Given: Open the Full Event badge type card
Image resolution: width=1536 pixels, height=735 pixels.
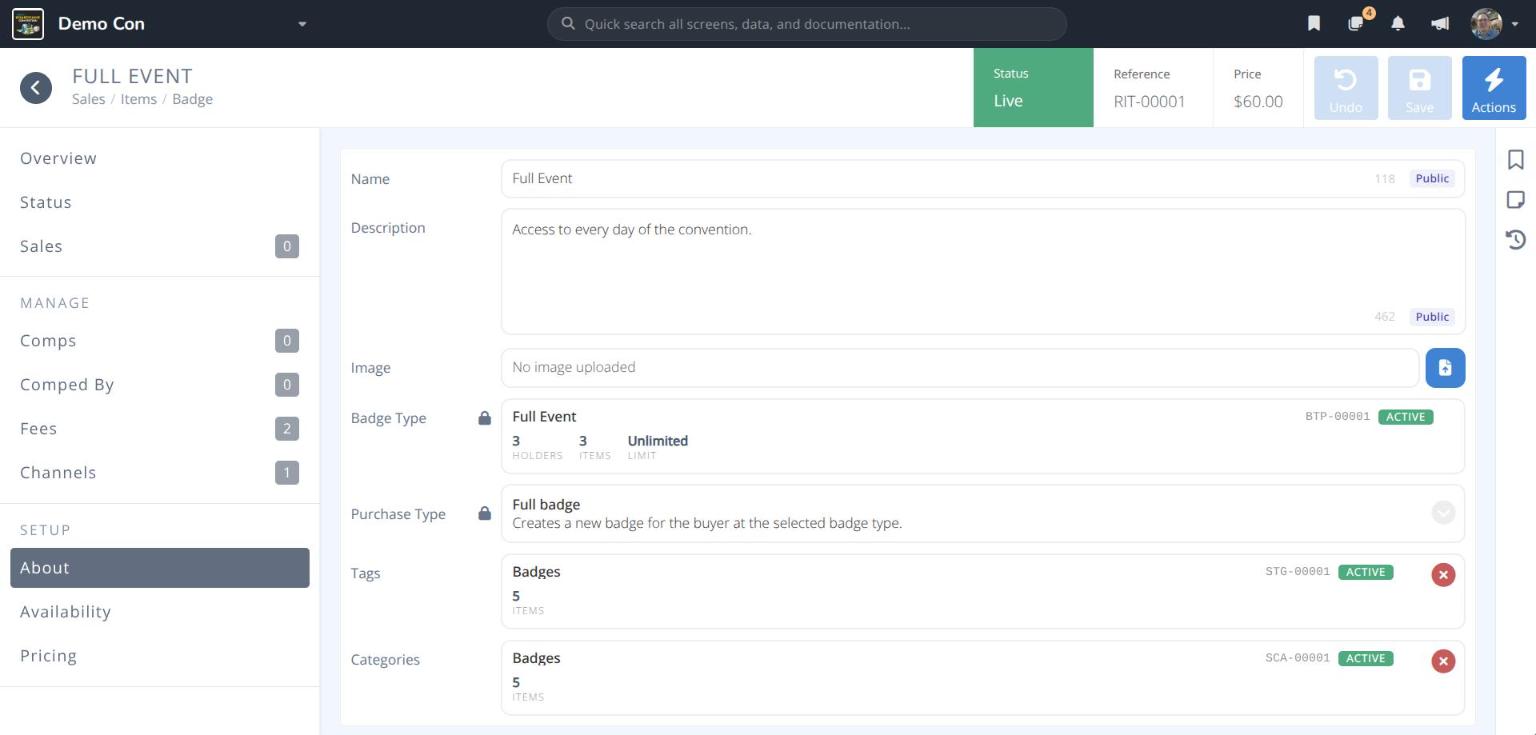Looking at the screenshot, I should pos(983,436).
